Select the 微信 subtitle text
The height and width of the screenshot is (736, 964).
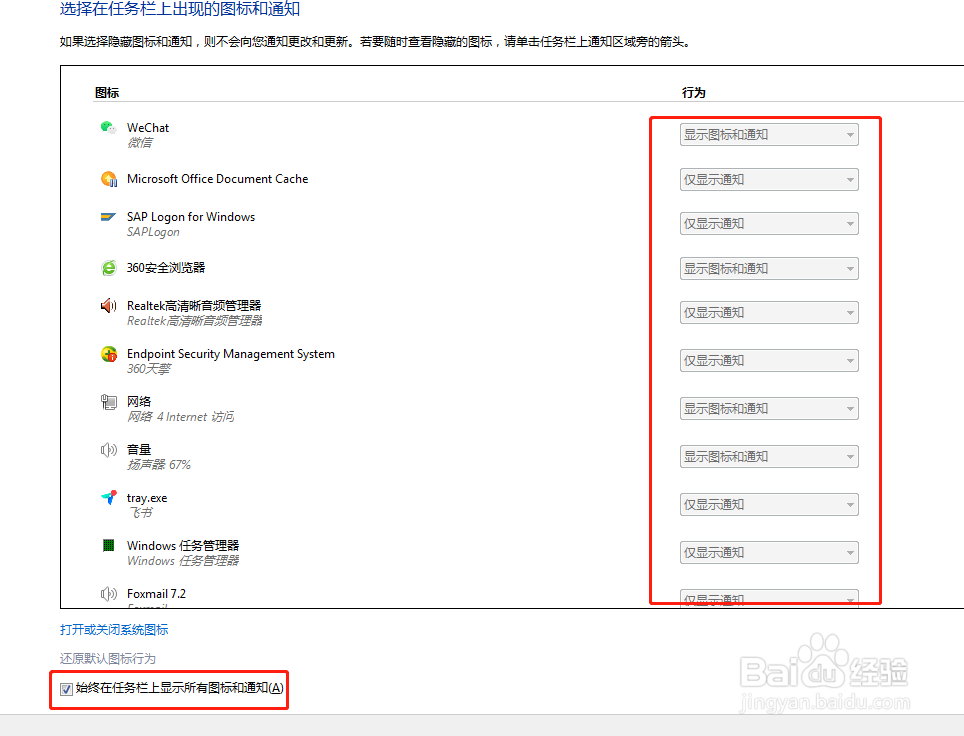coord(140,143)
